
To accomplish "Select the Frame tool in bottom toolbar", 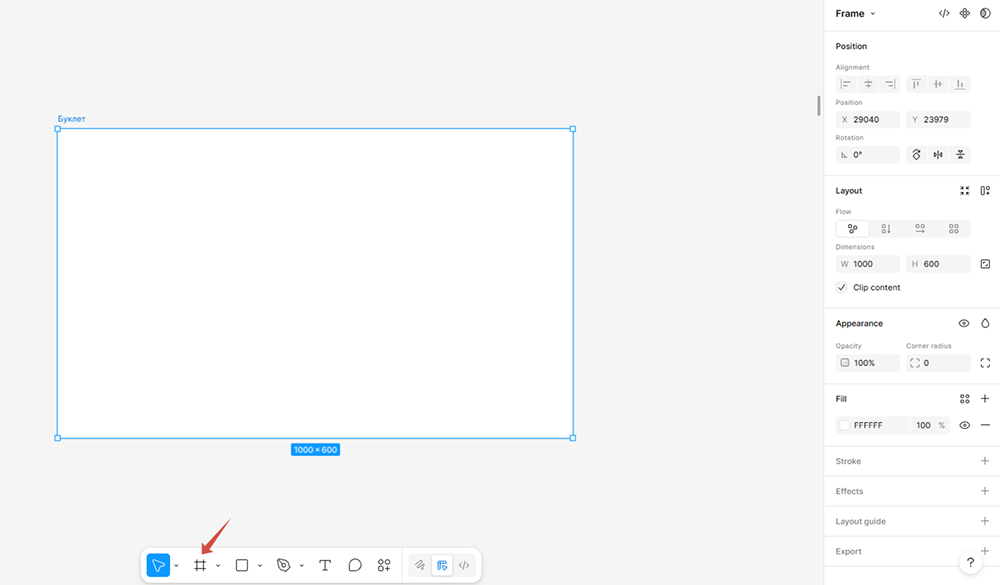I will tap(200, 565).
